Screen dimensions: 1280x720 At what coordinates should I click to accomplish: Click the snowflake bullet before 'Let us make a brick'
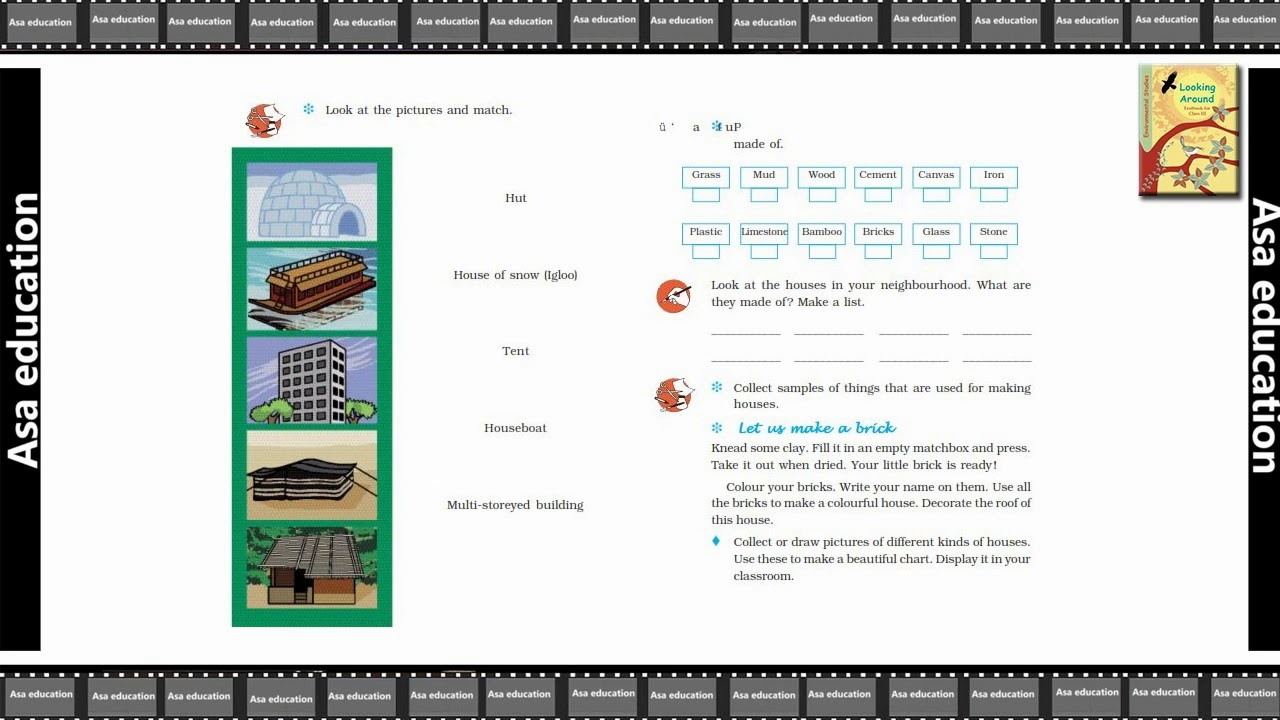coord(716,428)
